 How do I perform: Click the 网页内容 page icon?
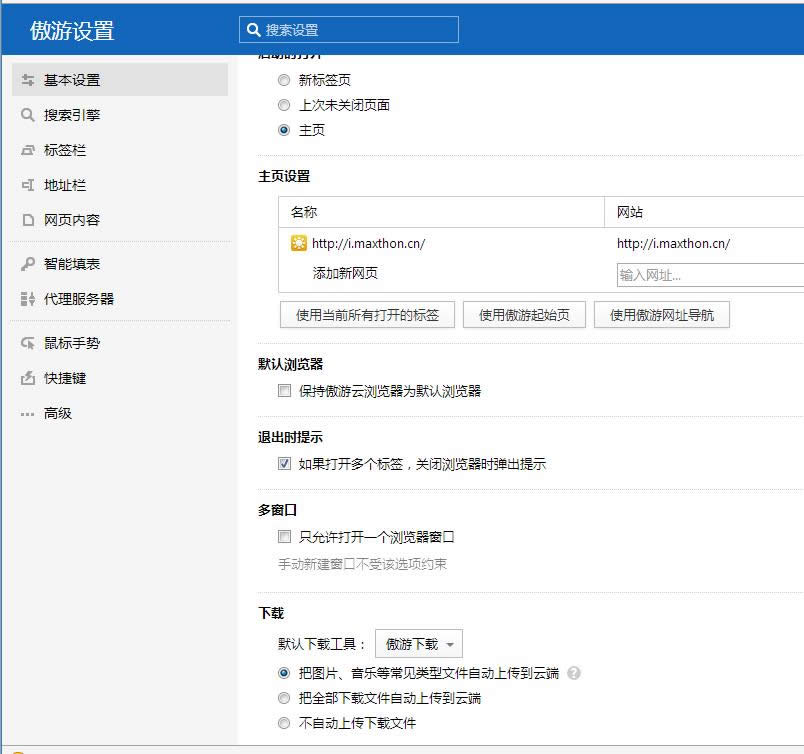click(x=28, y=220)
